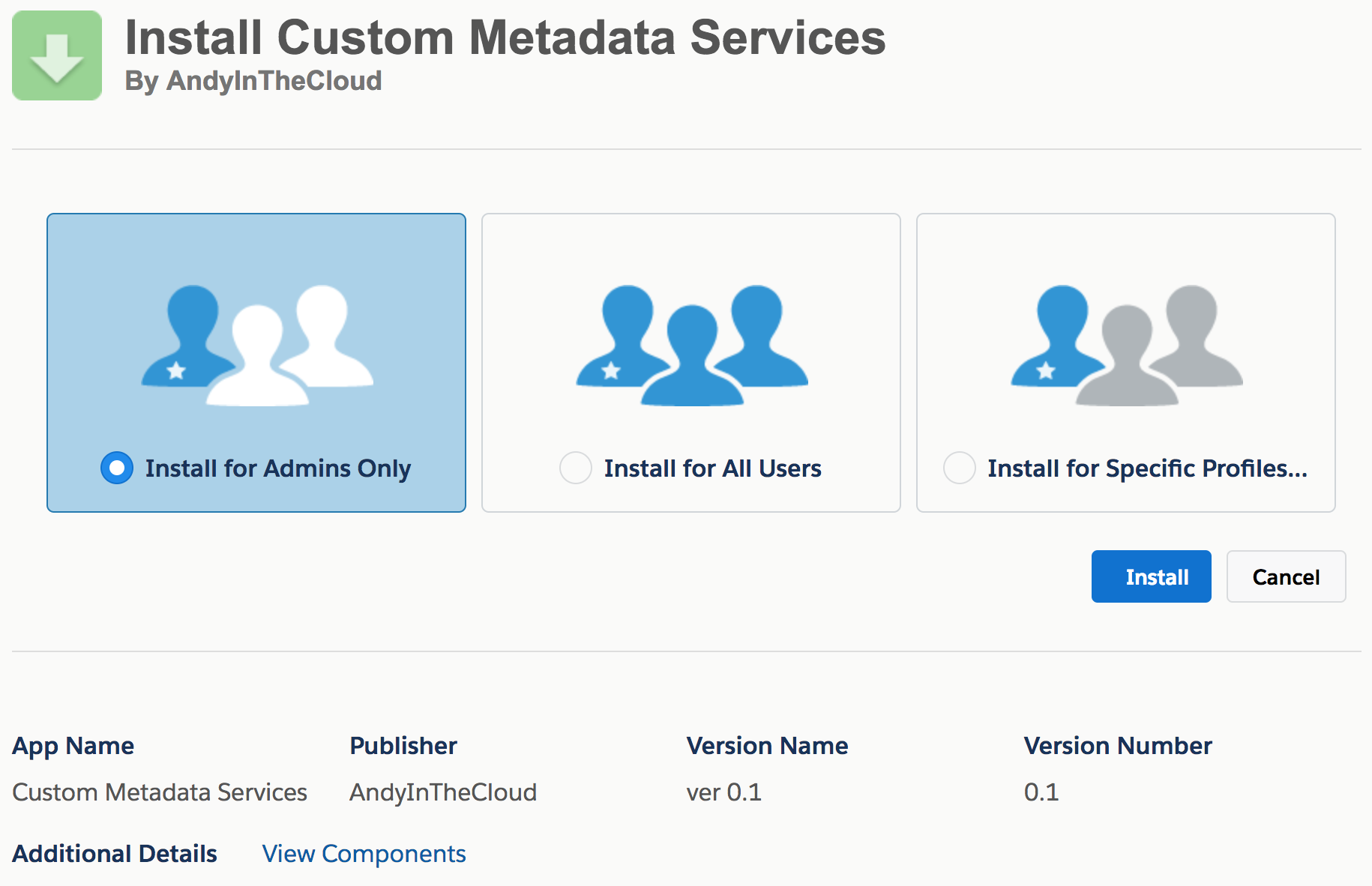The width and height of the screenshot is (1372, 886).
Task: Click the 'By AndyInTheCloud' subtitle
Action: tap(253, 81)
